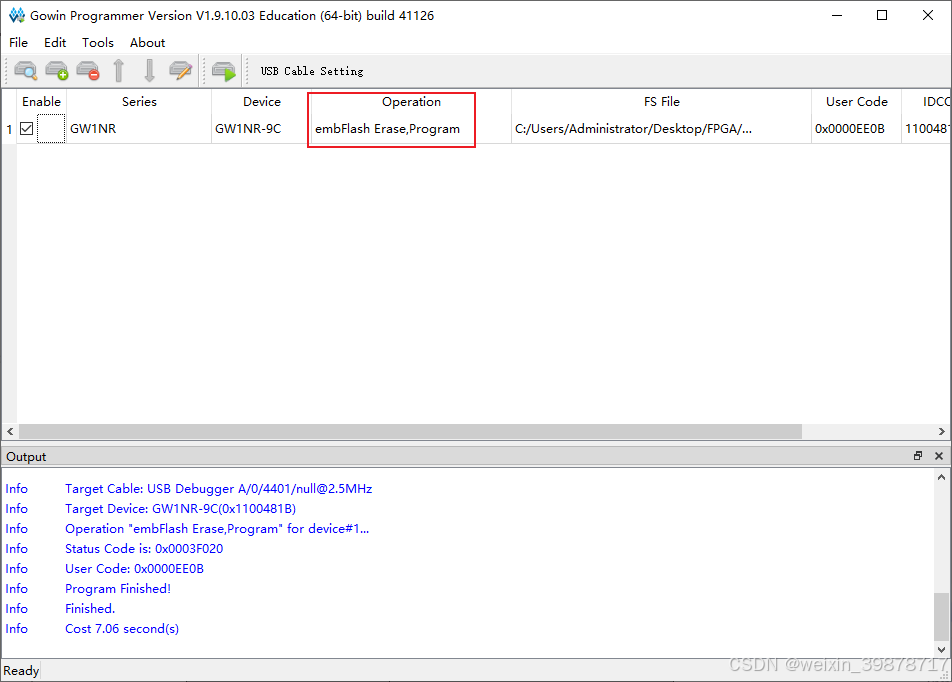Open the File menu
Viewport: 952px width, 682px height.
click(x=18, y=43)
